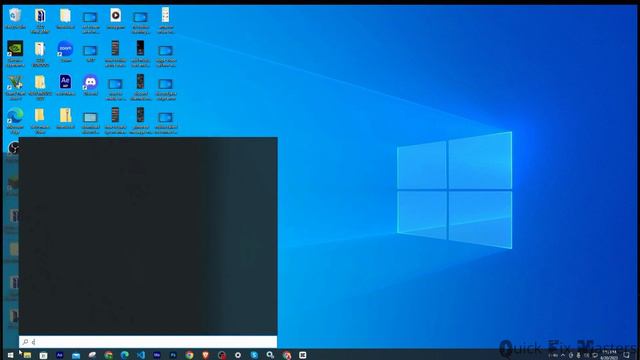Open Visual Studio Code from the taskbar
Screen dimensions: 640x360
141,355
